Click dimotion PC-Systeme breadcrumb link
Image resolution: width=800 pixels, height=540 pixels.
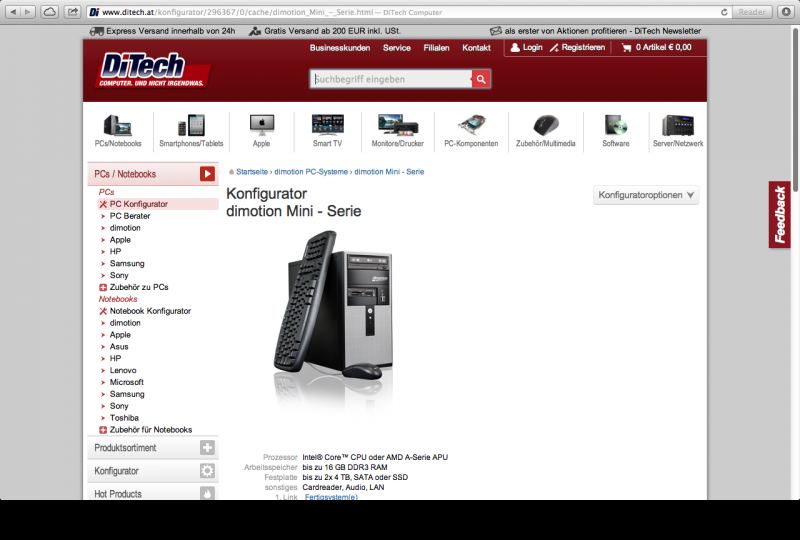point(311,172)
